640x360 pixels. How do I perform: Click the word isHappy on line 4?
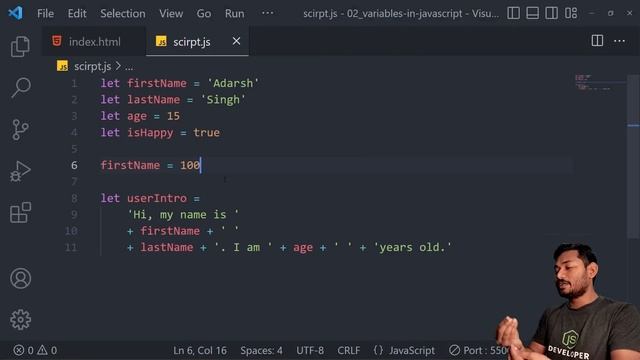[x=150, y=133]
